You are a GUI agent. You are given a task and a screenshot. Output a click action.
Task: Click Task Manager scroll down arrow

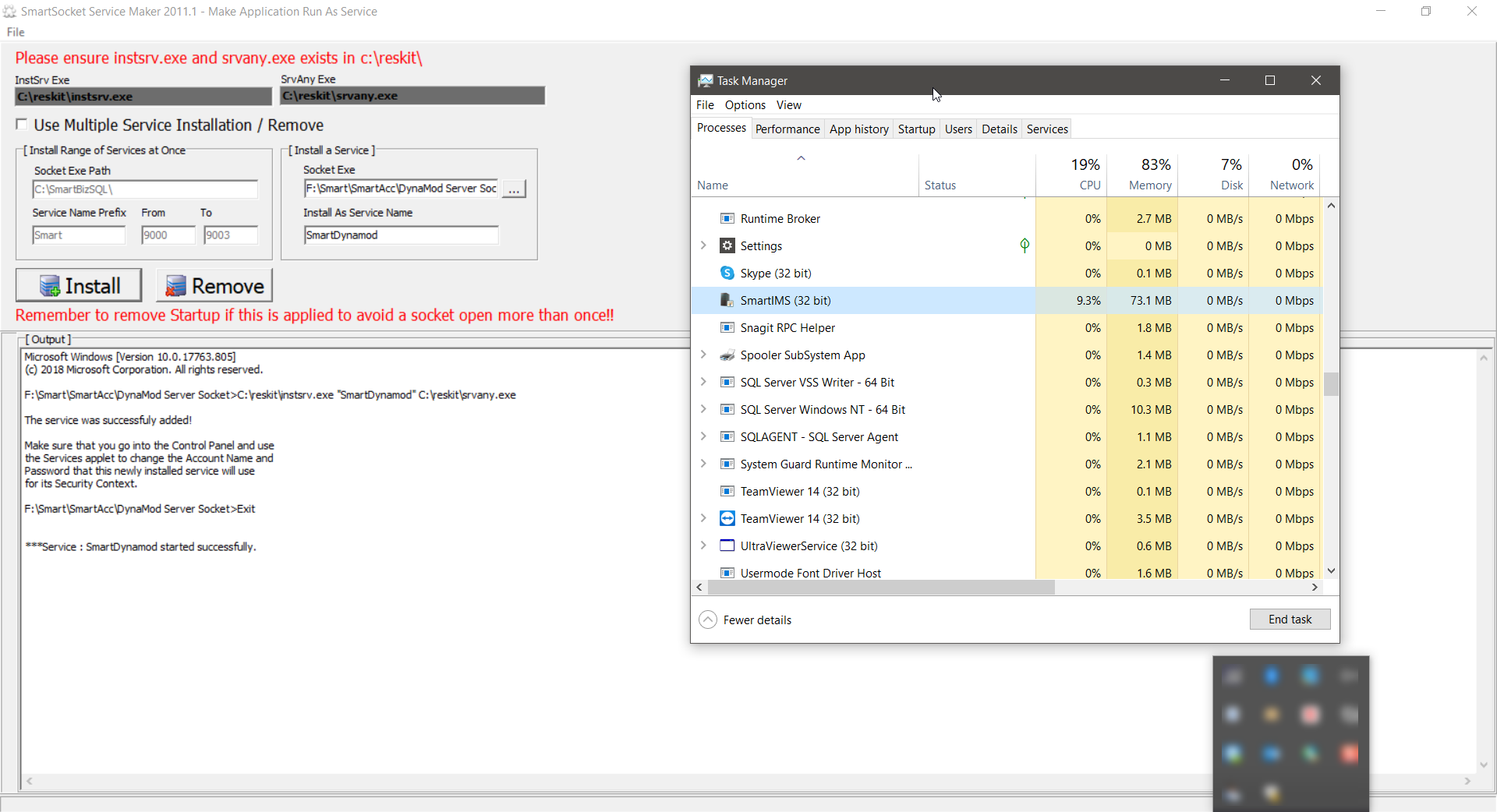point(1331,571)
